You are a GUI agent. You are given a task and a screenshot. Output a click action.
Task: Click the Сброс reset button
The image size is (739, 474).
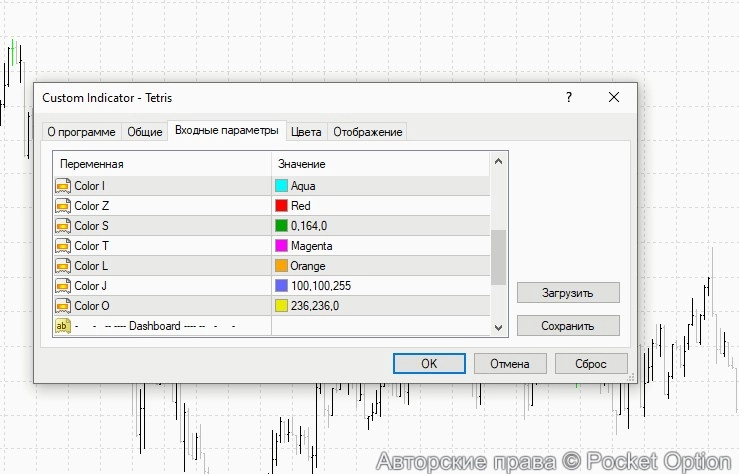(590, 364)
